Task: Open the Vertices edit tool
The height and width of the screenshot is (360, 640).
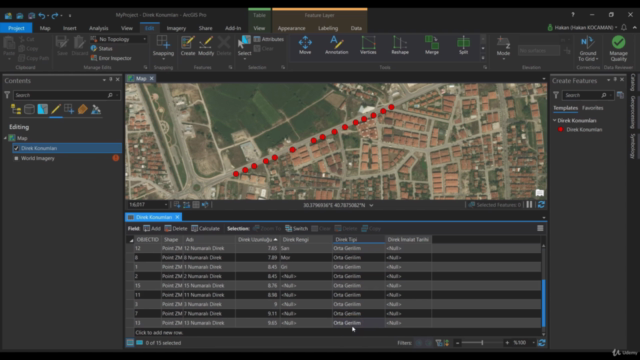Action: pos(368,45)
